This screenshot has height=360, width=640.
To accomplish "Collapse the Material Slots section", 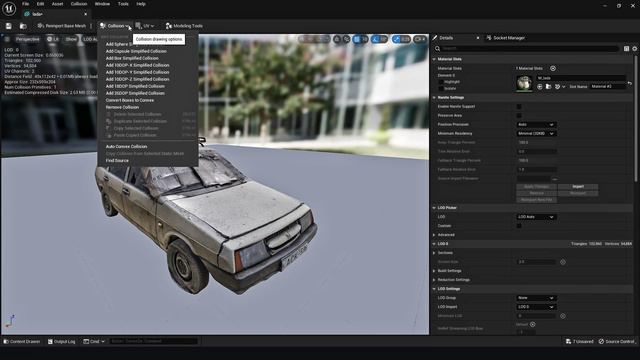I will pos(434,59).
